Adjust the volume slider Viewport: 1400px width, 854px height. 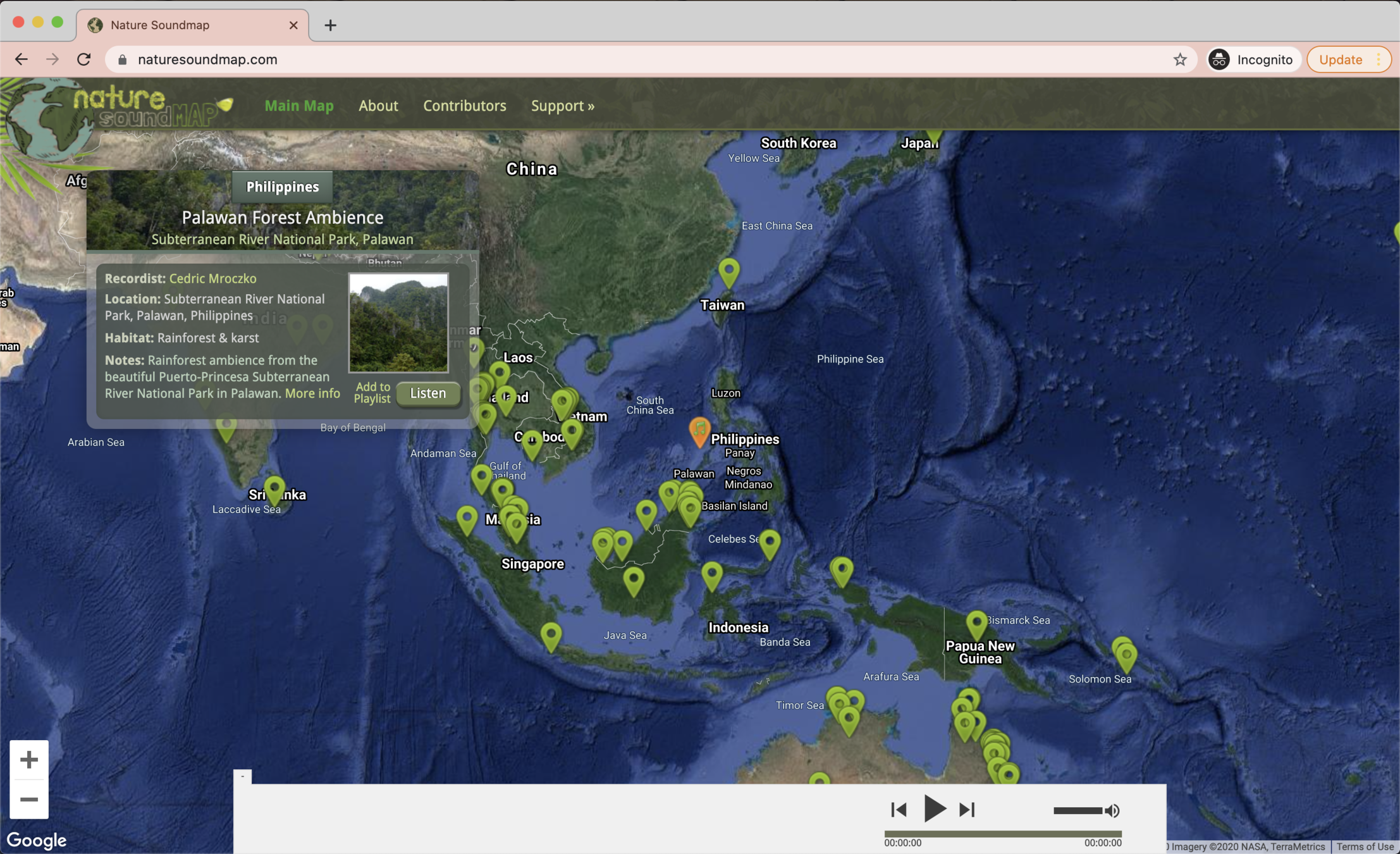[x=1078, y=810]
